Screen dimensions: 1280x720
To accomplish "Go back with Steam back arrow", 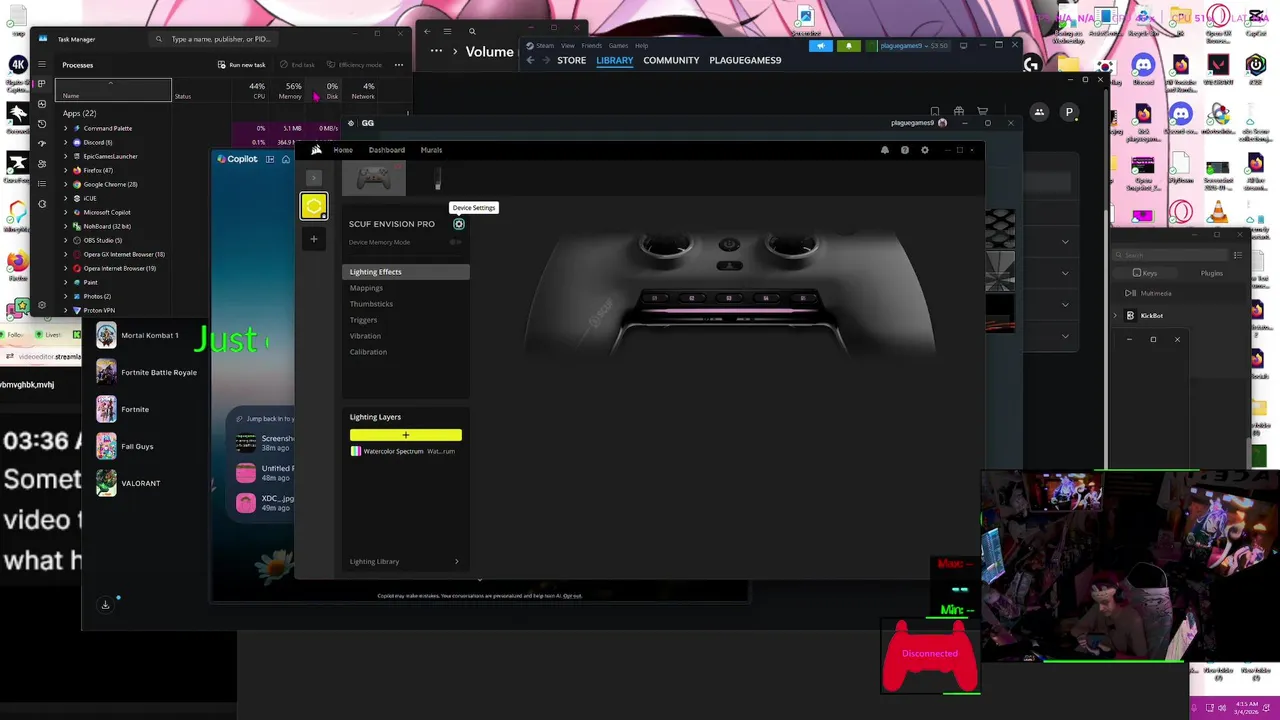I will pyautogui.click(x=531, y=60).
